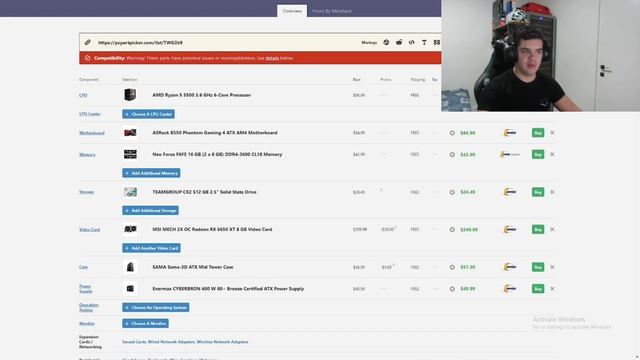
Task: Click the permalink chain icon beside the list URL
Action: [x=88, y=42]
